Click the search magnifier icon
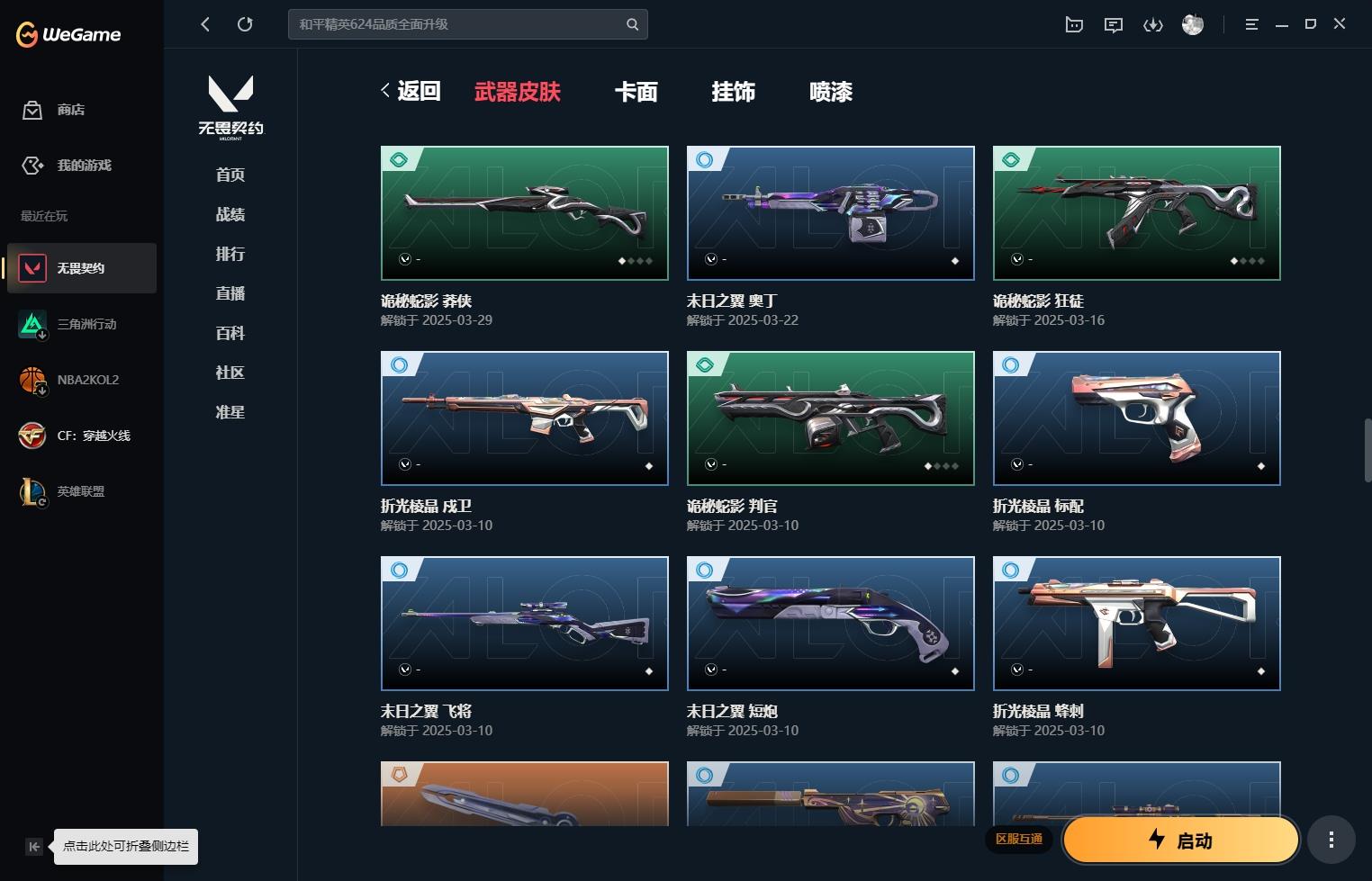The width and height of the screenshot is (1372, 881). (x=633, y=24)
